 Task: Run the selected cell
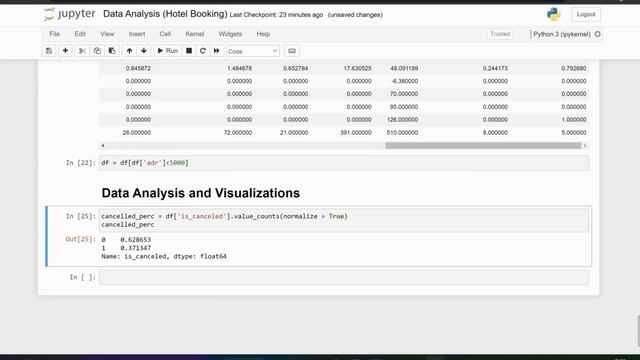point(167,51)
